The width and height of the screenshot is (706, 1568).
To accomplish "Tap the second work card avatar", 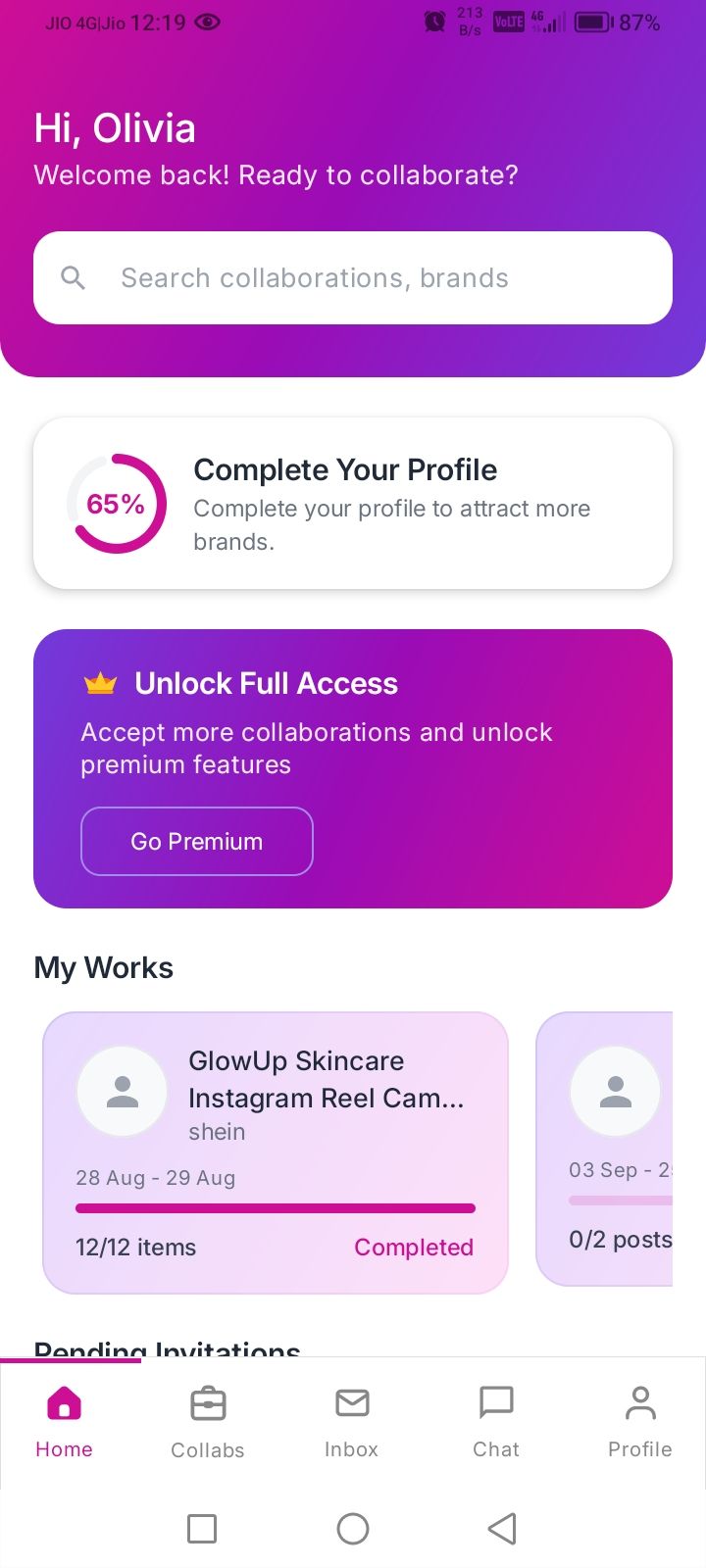I will click(615, 1091).
